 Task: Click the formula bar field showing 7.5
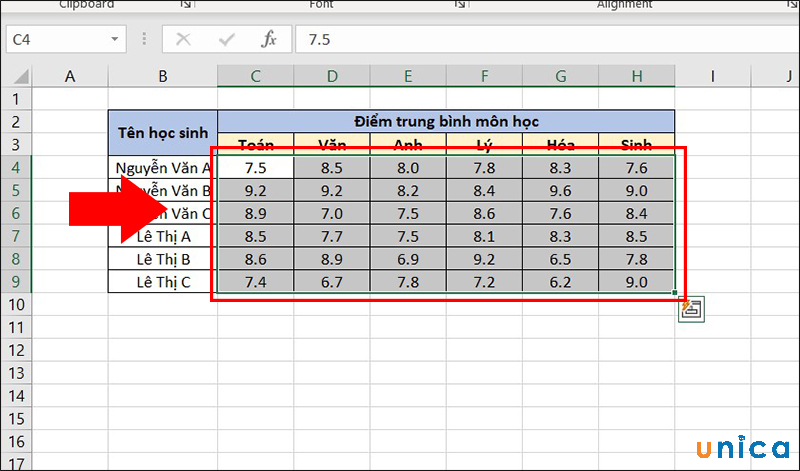(x=540, y=40)
